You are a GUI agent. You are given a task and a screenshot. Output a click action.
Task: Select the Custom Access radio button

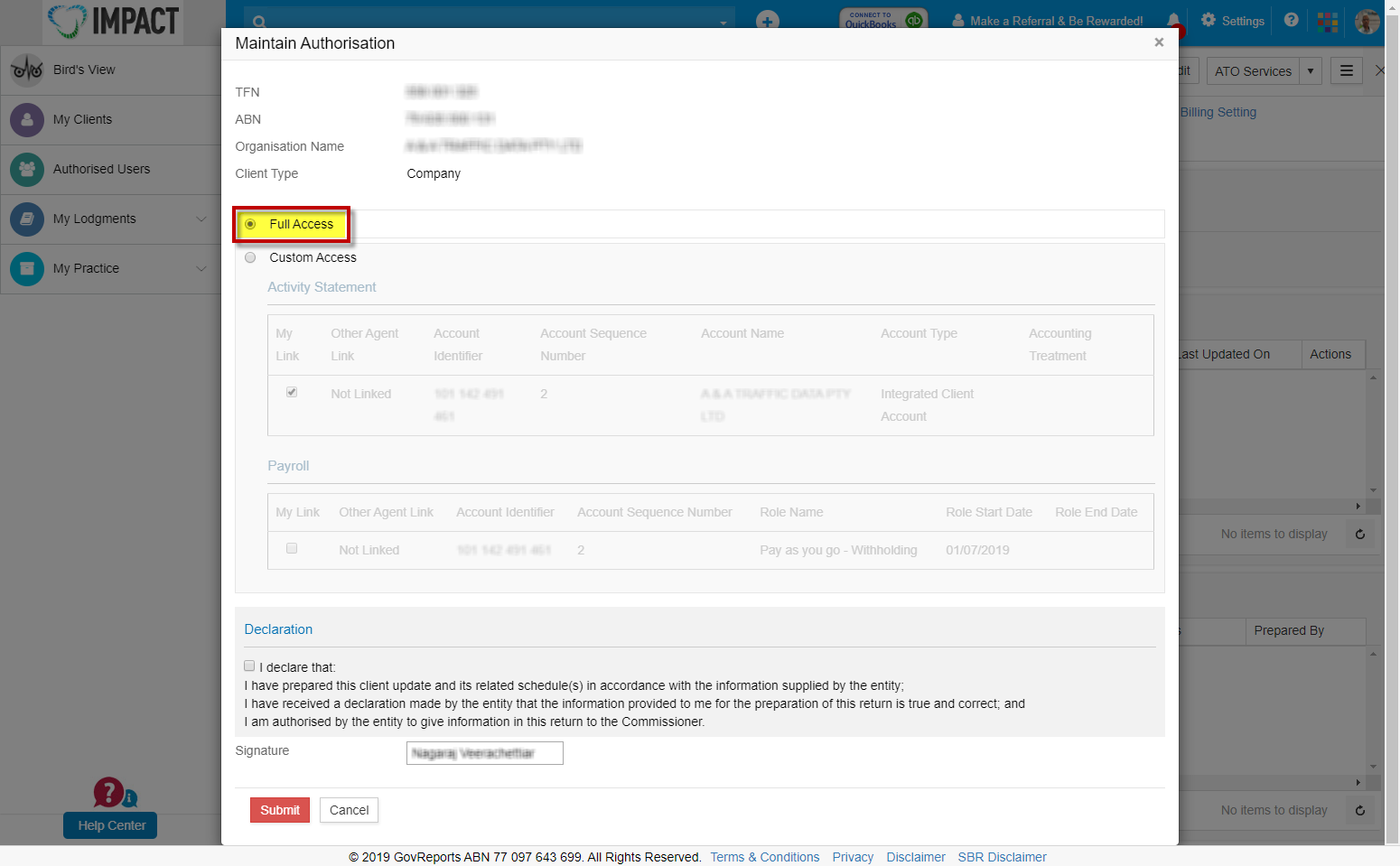pos(250,257)
